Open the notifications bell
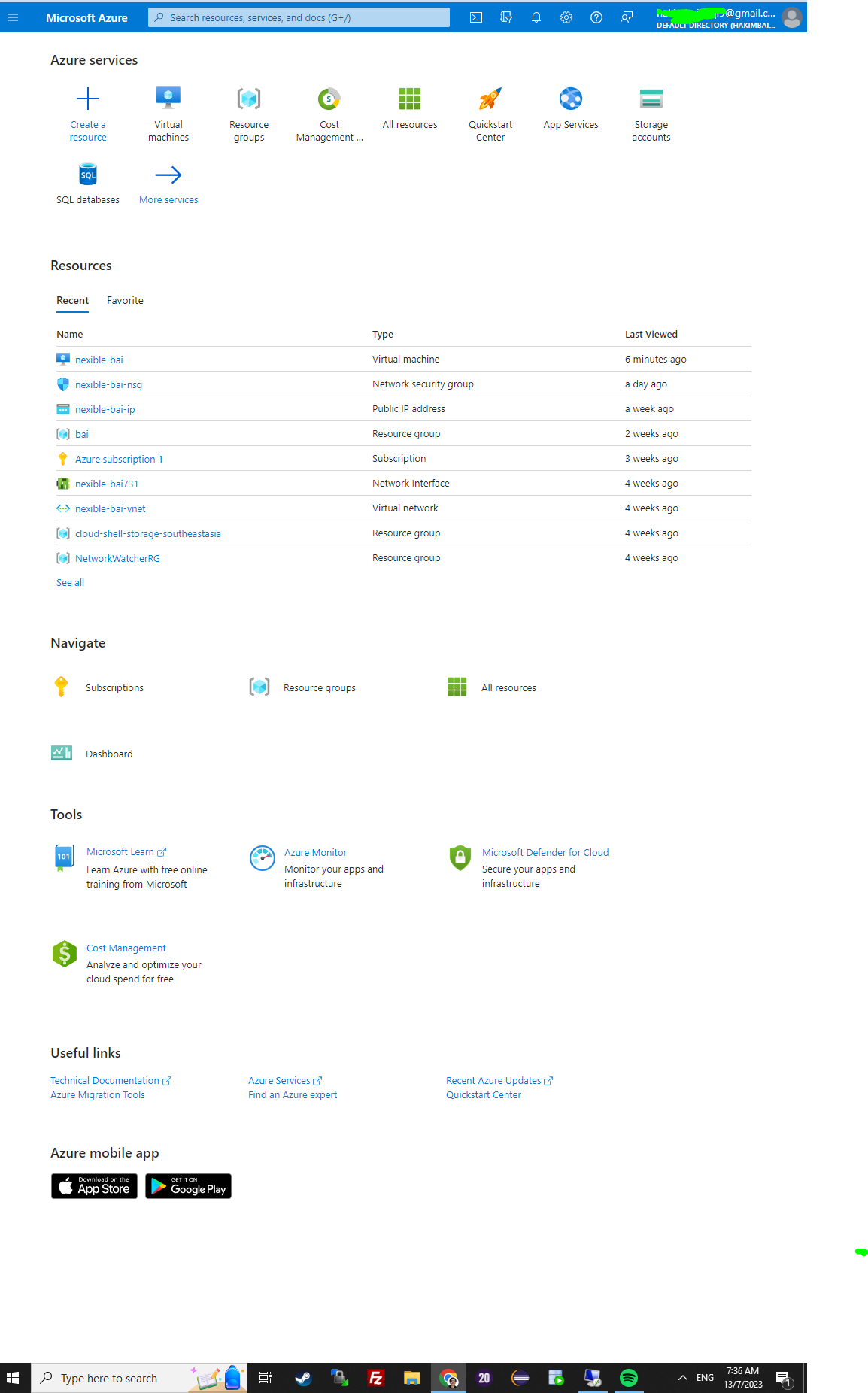The height and width of the screenshot is (1393, 868). (536, 17)
